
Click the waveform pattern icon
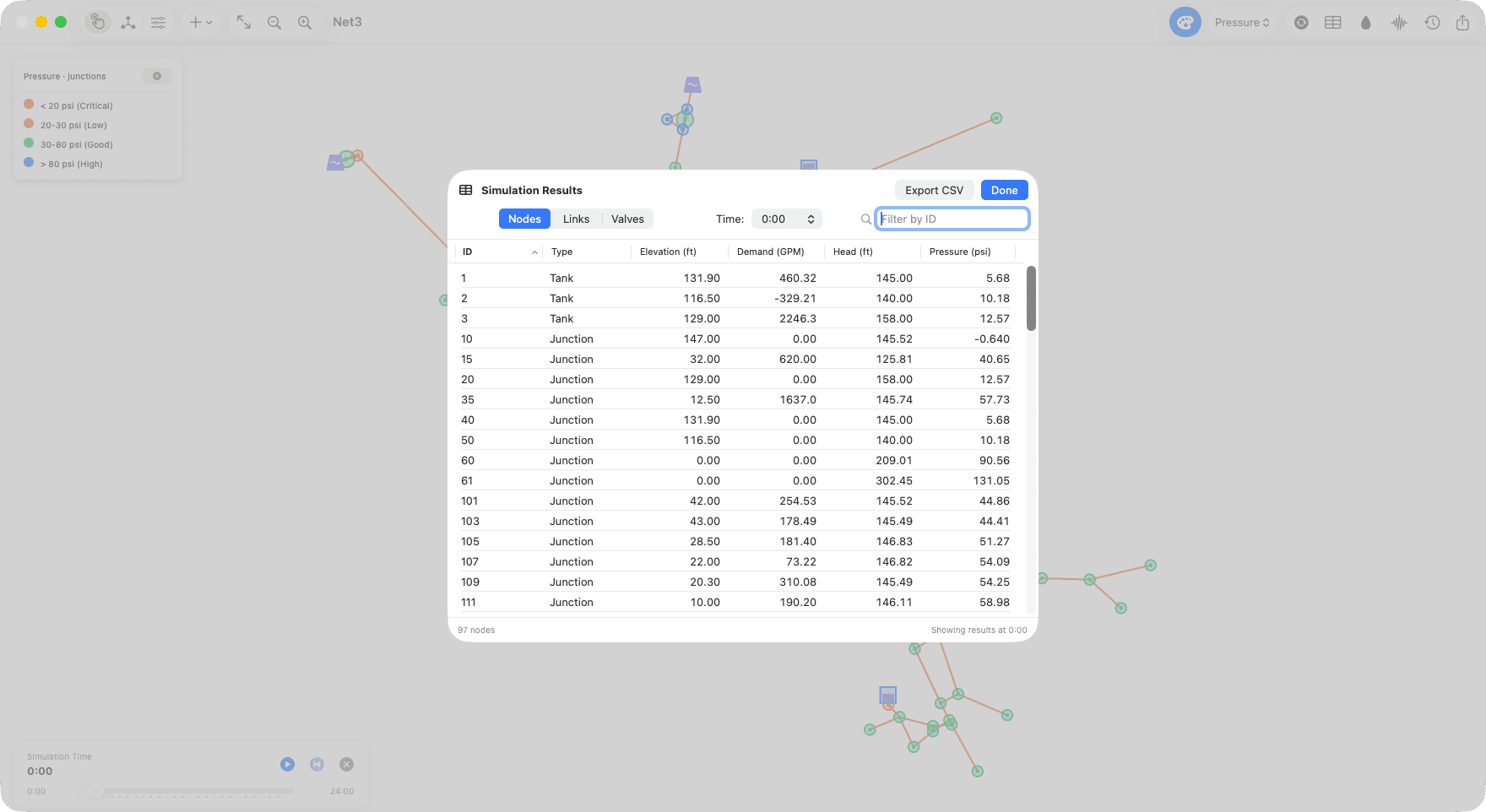tap(1399, 22)
